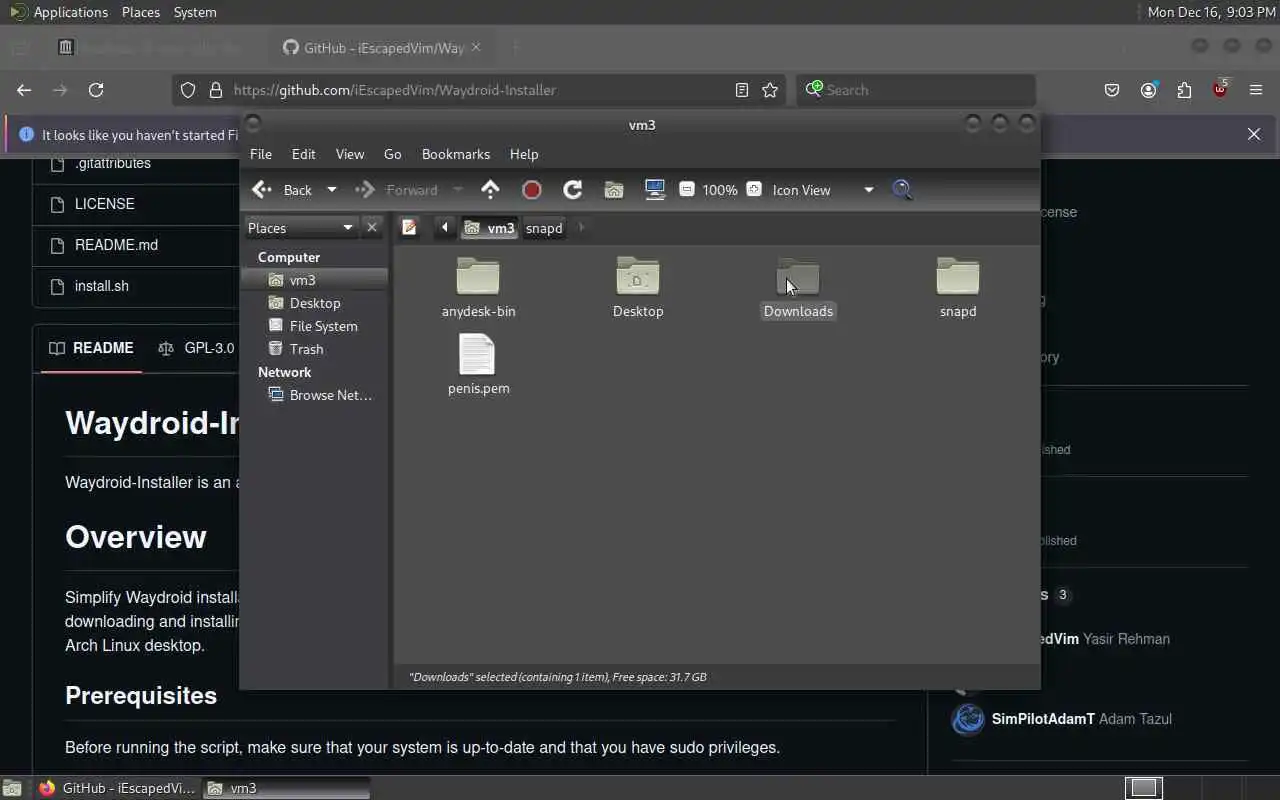This screenshot has height=800, width=1280.
Task: Open the File menu in file manager
Action: [x=261, y=154]
